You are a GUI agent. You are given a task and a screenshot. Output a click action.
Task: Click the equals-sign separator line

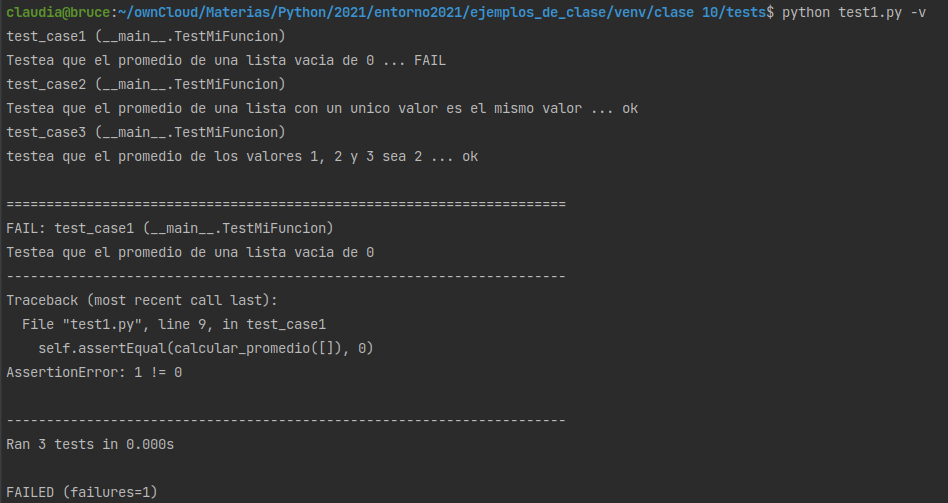286,204
